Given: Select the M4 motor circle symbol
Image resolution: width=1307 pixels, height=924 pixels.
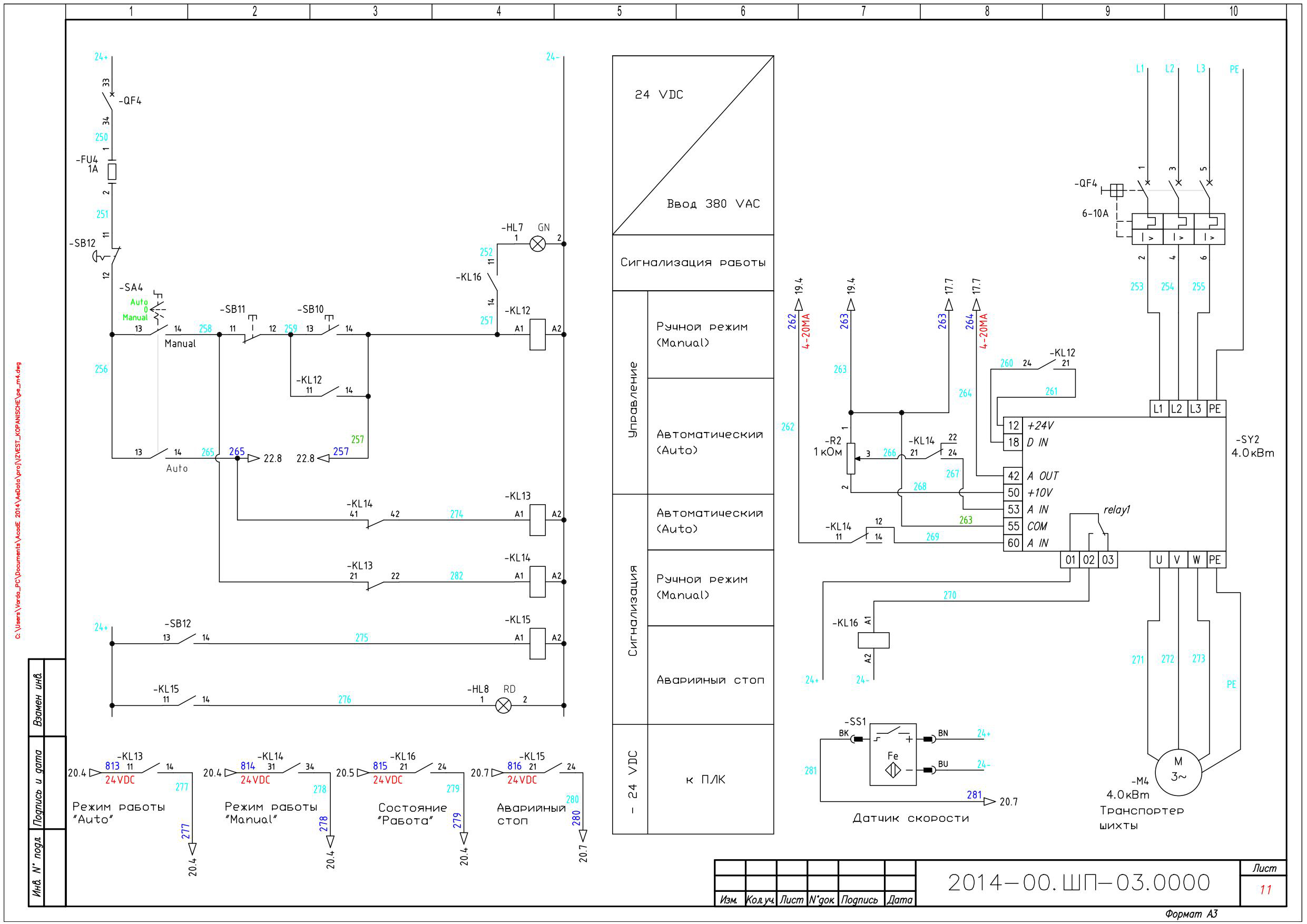Looking at the screenshot, I should click(x=1178, y=772).
